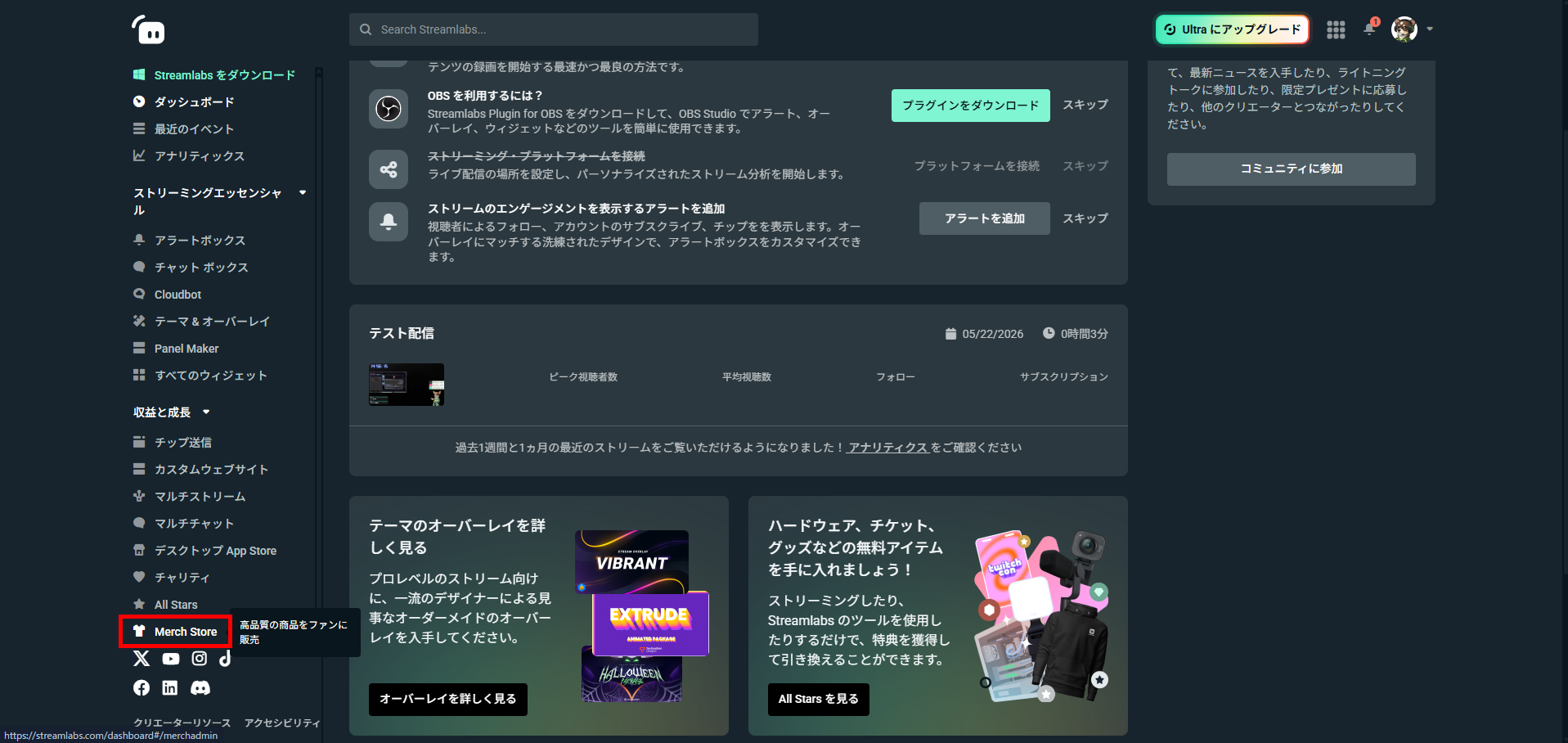
Task: Open the apps grid icon
Action: [x=1336, y=29]
